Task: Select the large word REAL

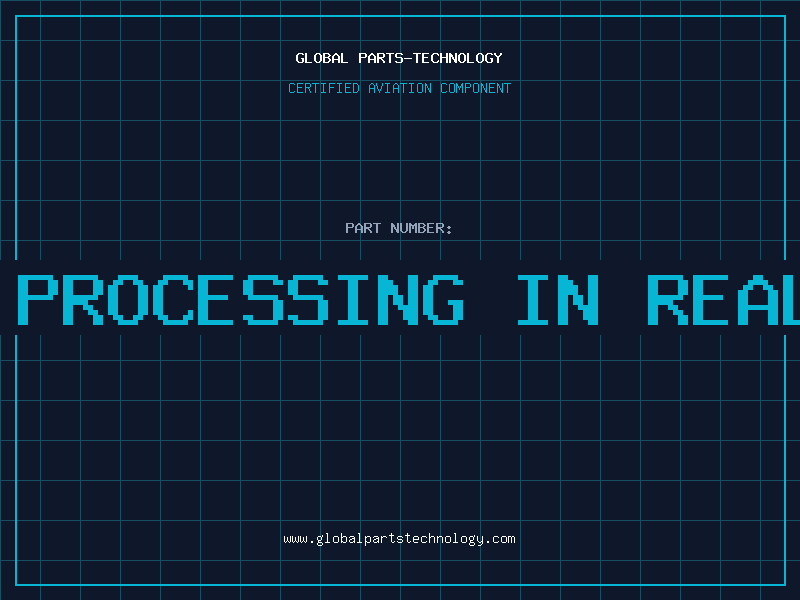Action: [724, 299]
